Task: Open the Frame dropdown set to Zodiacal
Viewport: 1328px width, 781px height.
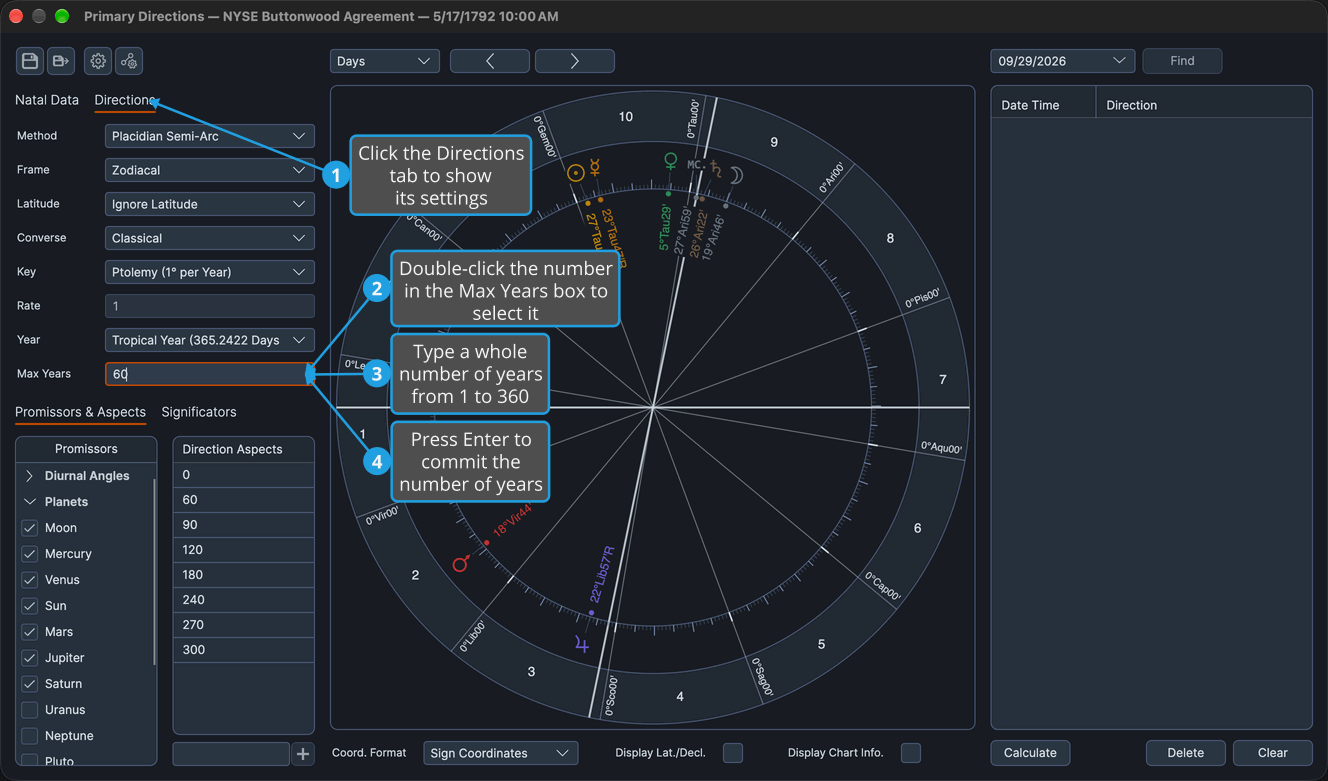Action: [210, 170]
